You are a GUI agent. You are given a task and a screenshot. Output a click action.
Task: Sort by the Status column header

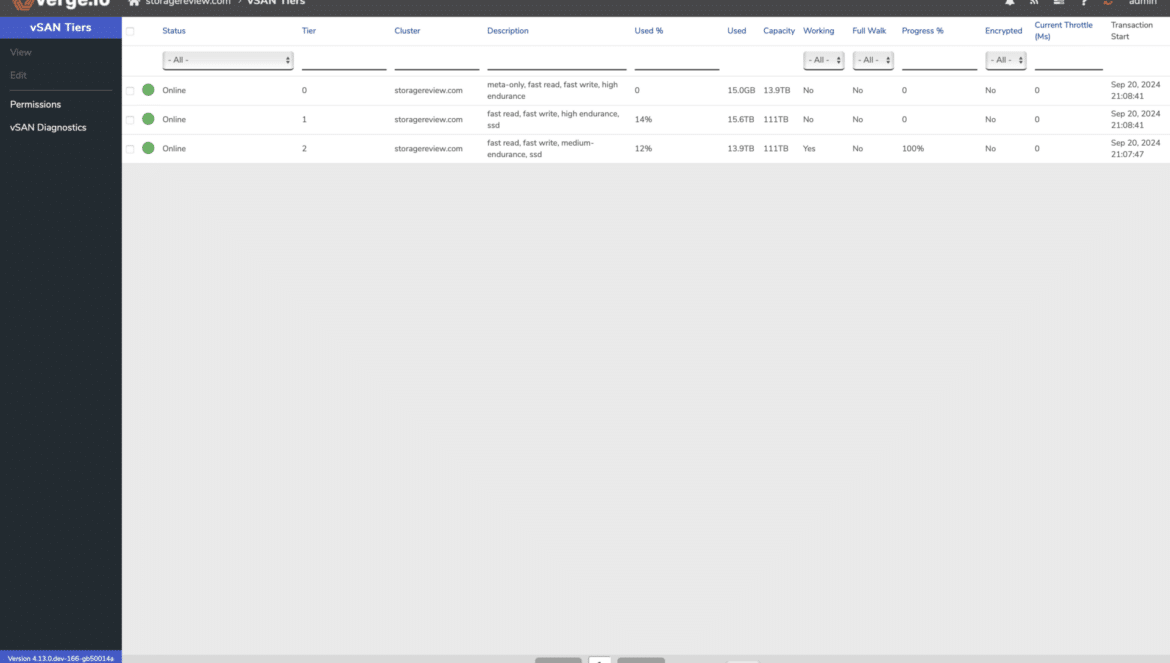tap(174, 31)
